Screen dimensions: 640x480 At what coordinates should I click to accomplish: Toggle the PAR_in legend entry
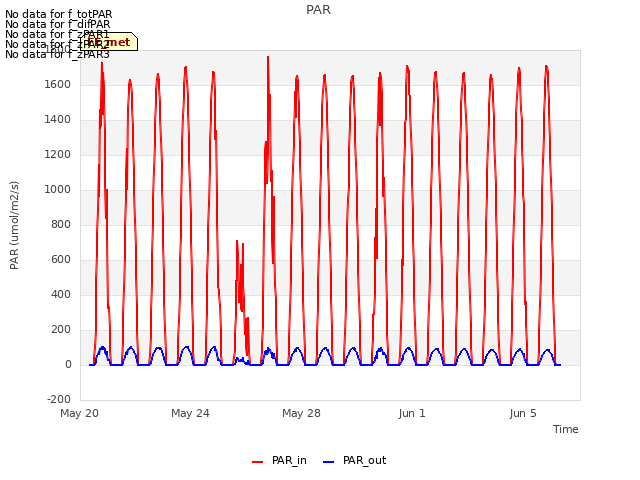click(x=279, y=461)
